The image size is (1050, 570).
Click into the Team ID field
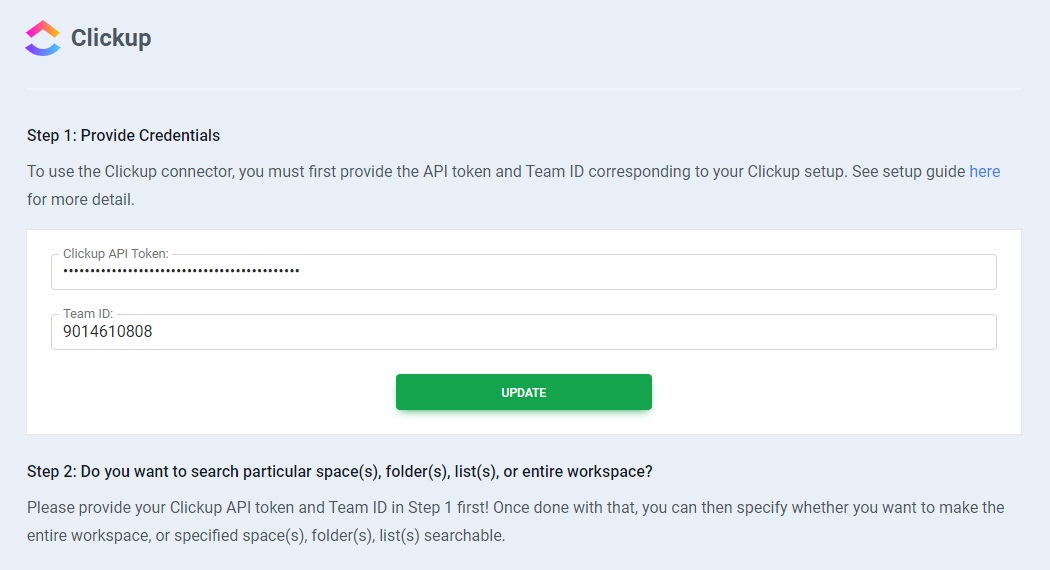coord(523,332)
